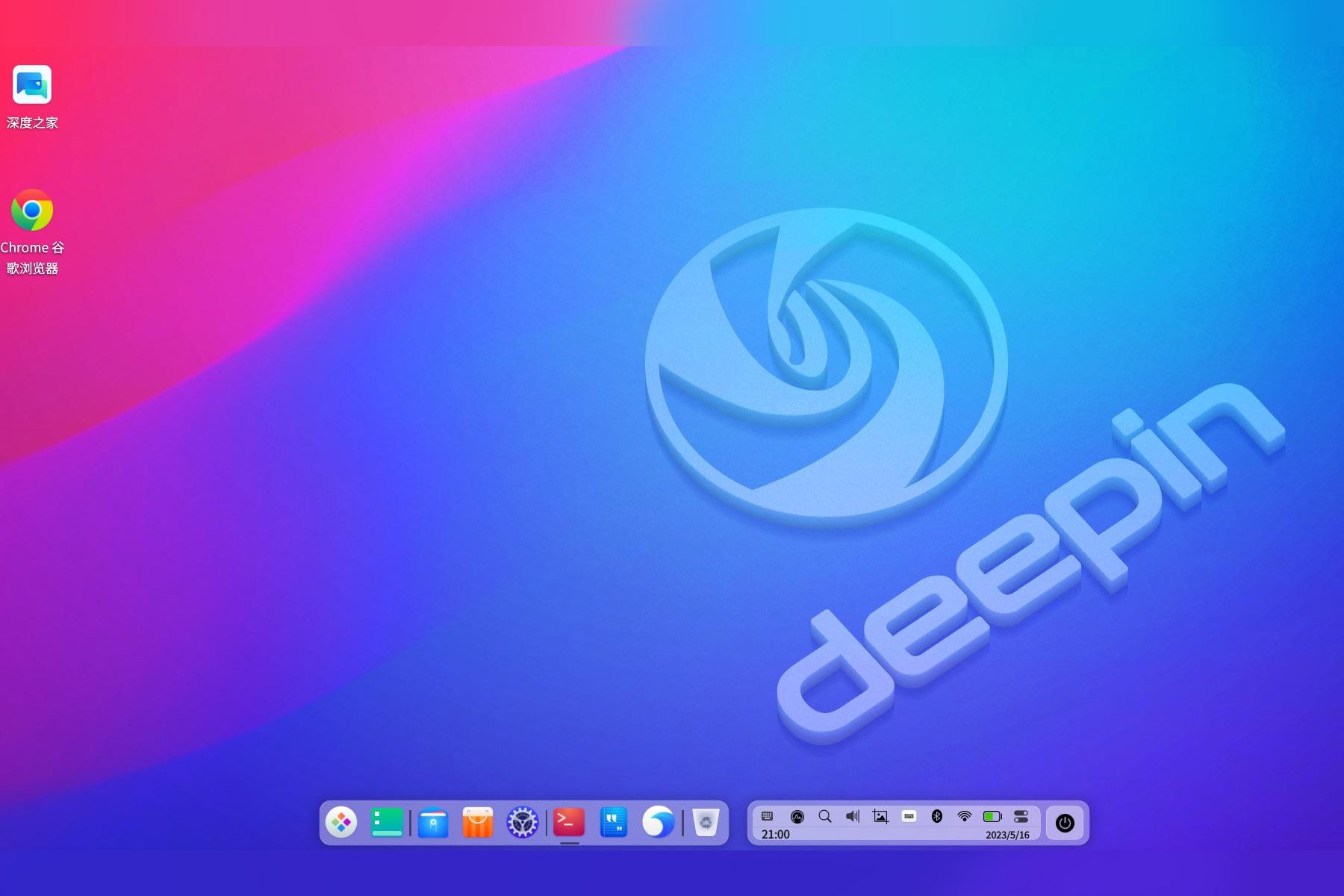Switch to the red terminal dock icon

pyautogui.click(x=569, y=822)
